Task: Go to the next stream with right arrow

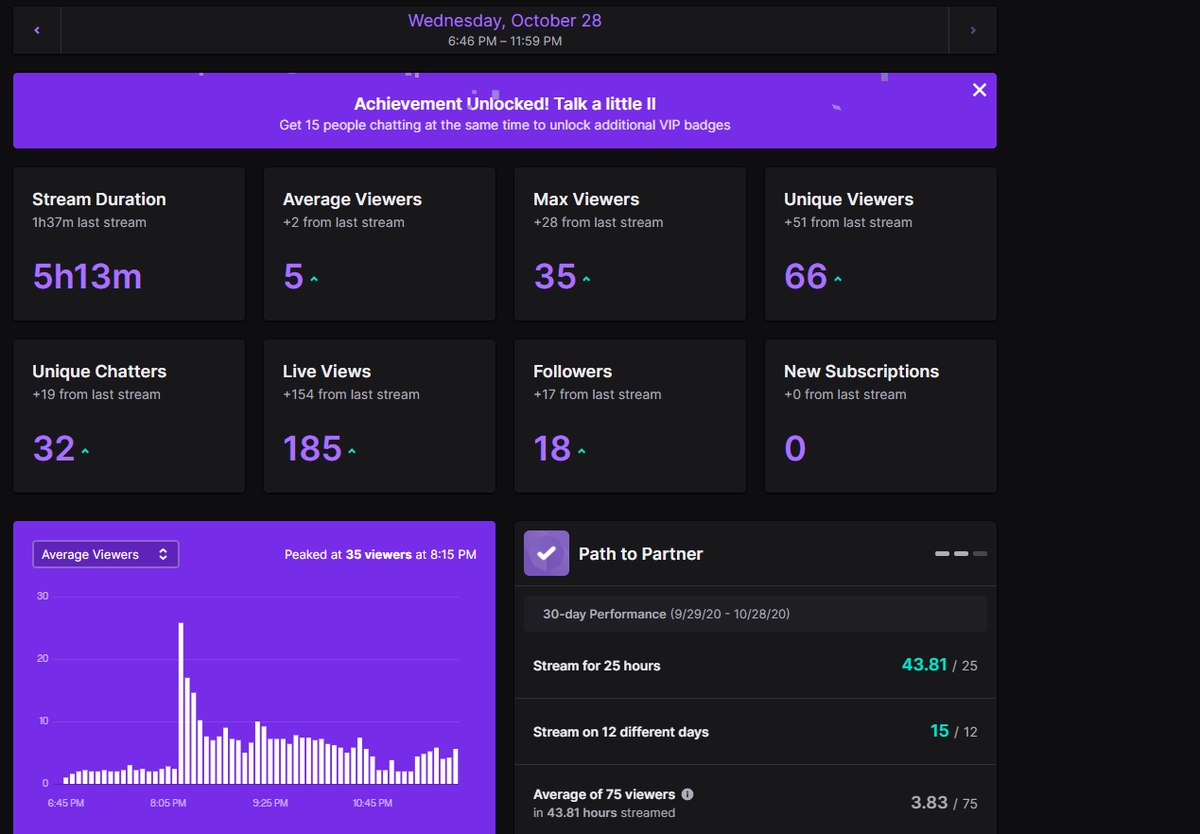Action: (x=973, y=31)
